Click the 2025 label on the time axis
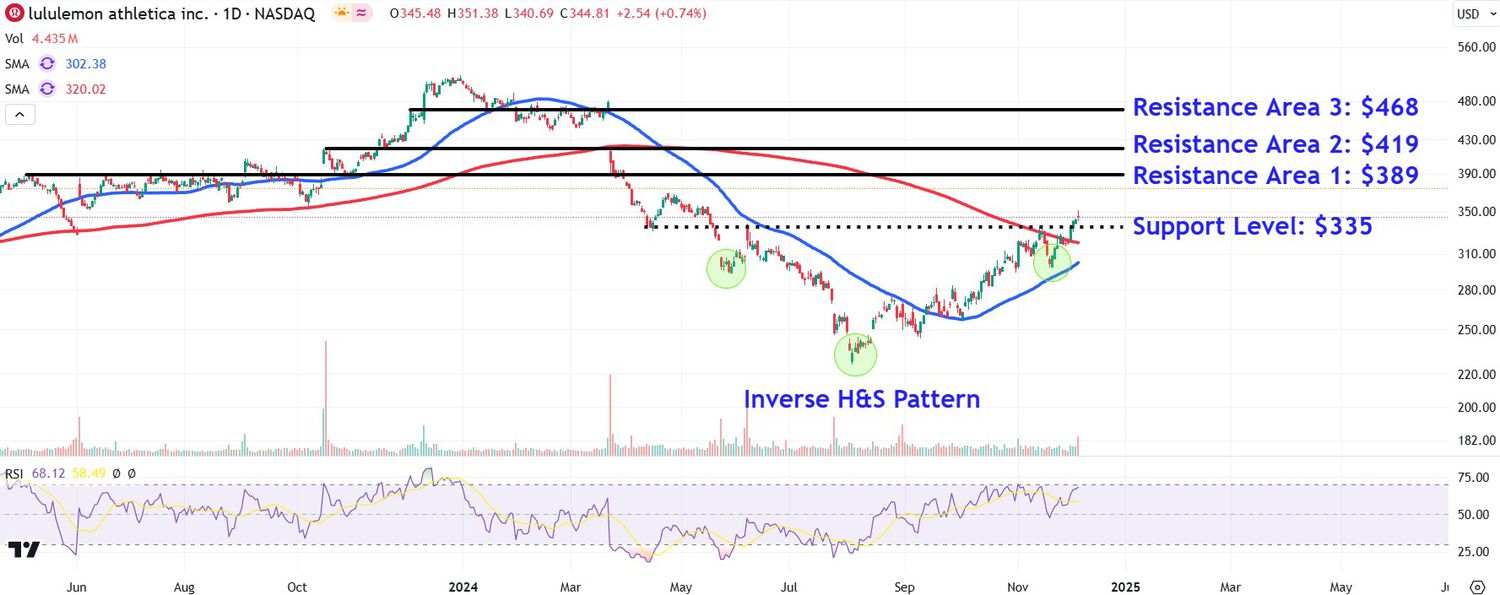The image size is (1500, 595). click(1125, 586)
